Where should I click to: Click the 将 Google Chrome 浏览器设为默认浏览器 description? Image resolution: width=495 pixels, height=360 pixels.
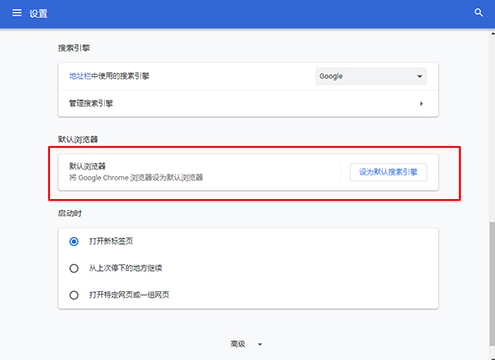tap(136, 178)
